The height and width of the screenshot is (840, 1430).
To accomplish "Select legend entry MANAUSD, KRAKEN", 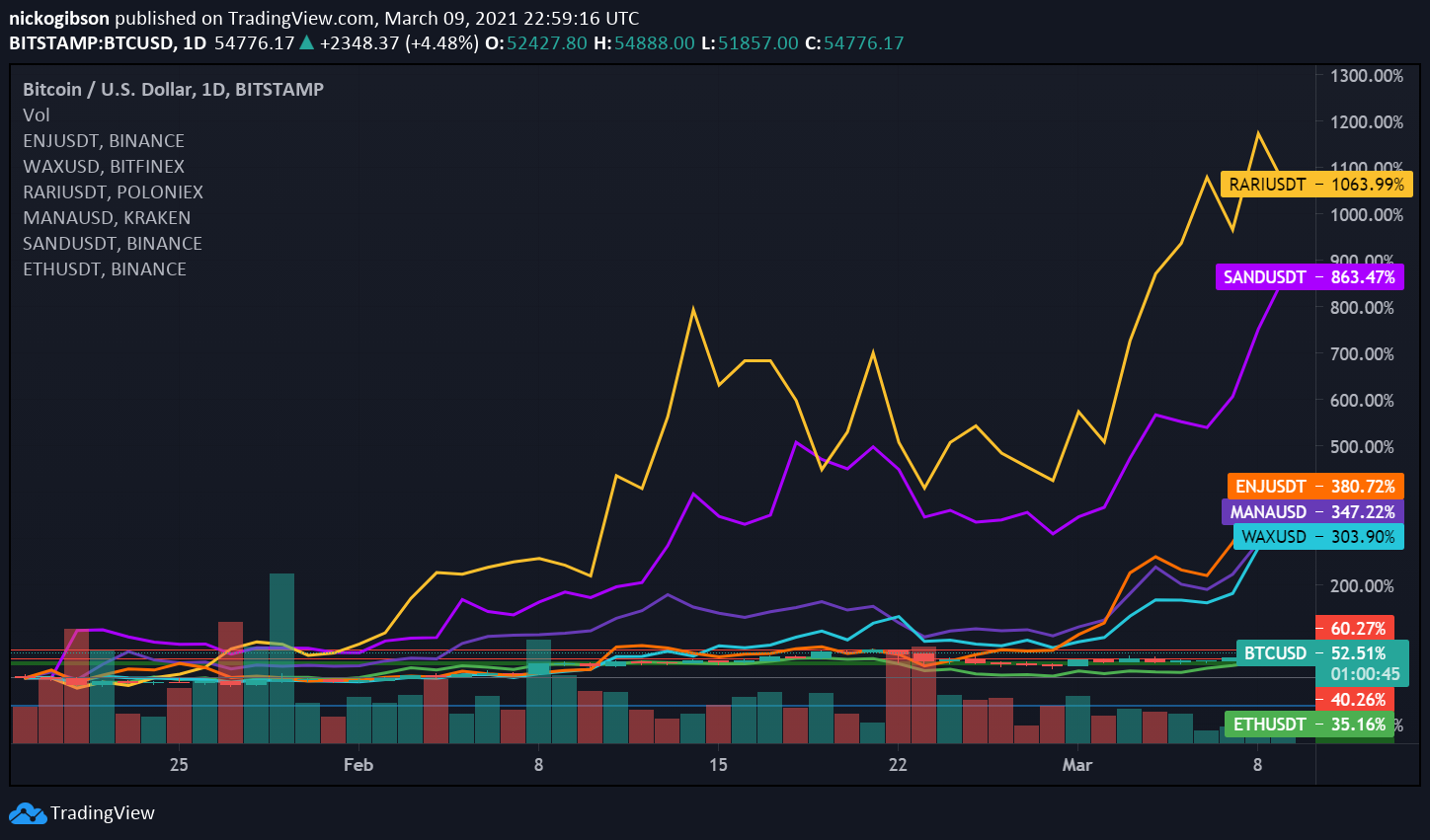I will [x=107, y=218].
